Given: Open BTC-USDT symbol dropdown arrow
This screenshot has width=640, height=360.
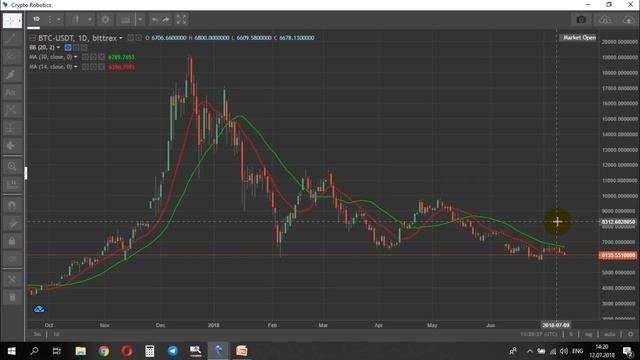Looking at the screenshot, I should pos(121,38).
